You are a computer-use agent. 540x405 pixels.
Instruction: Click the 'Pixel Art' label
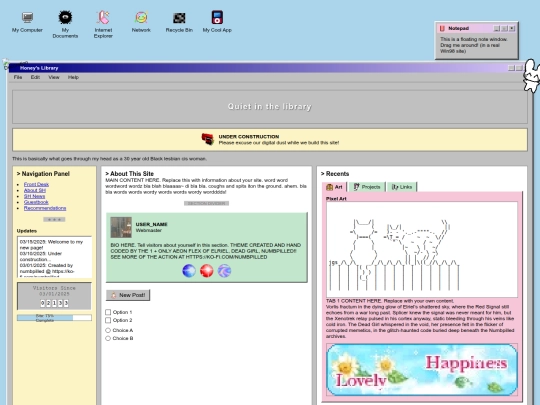point(336,199)
